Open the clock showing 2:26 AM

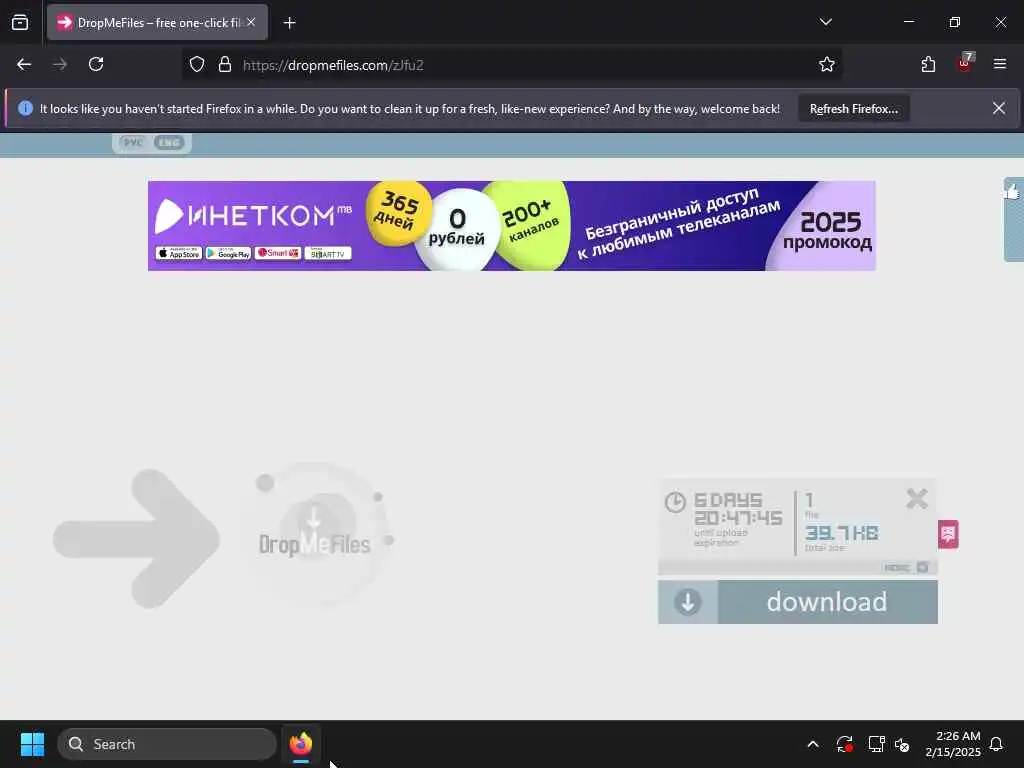(953, 744)
